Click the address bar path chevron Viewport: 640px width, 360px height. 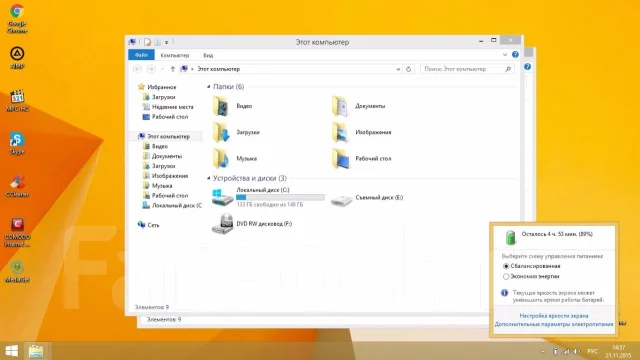[x=192, y=69]
